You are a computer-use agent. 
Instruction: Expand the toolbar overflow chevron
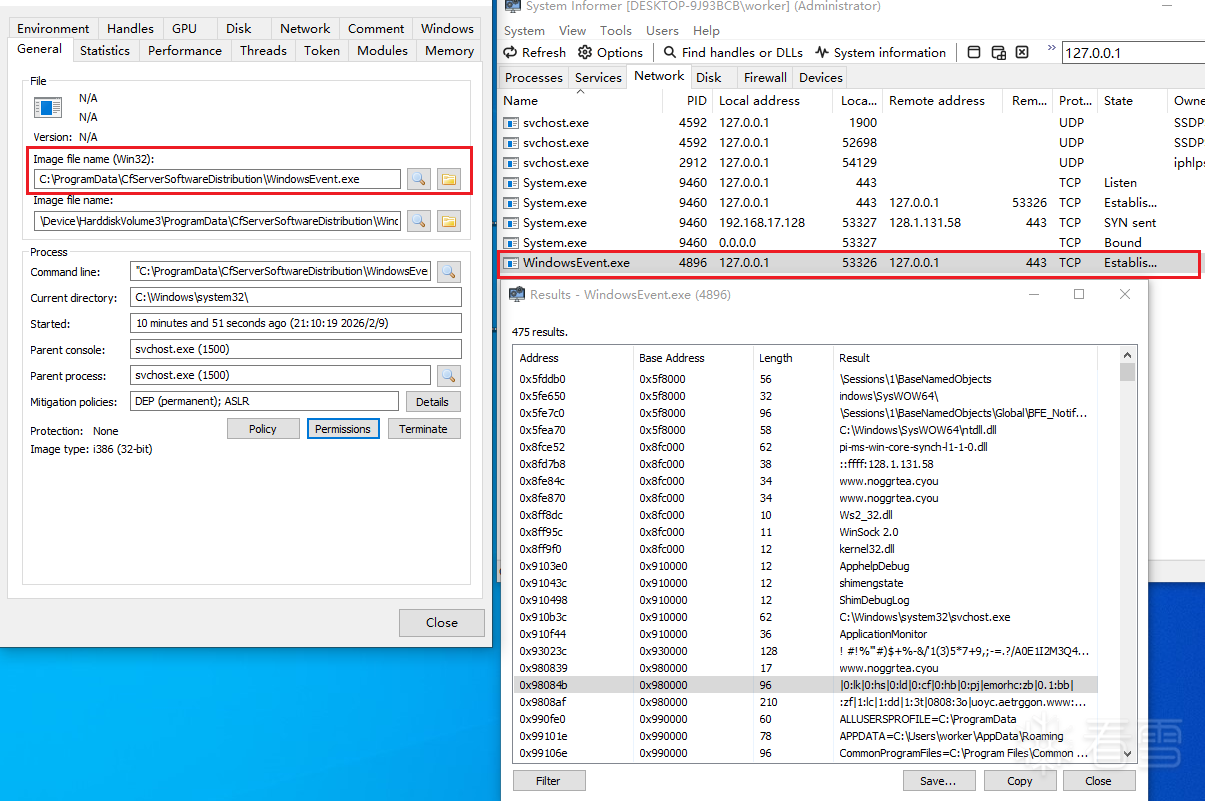[x=1051, y=48]
